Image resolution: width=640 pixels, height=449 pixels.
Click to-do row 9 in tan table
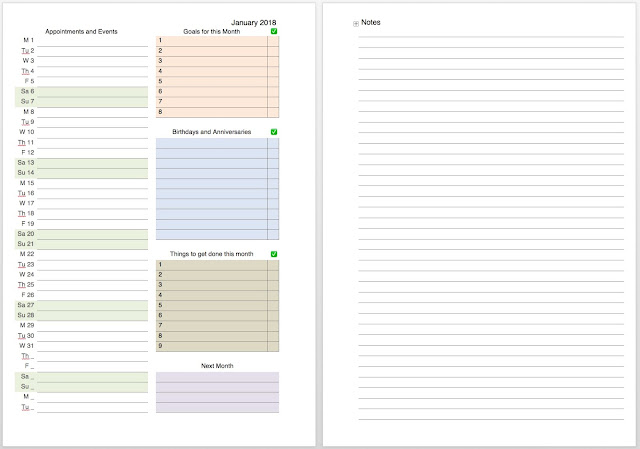(x=218, y=346)
